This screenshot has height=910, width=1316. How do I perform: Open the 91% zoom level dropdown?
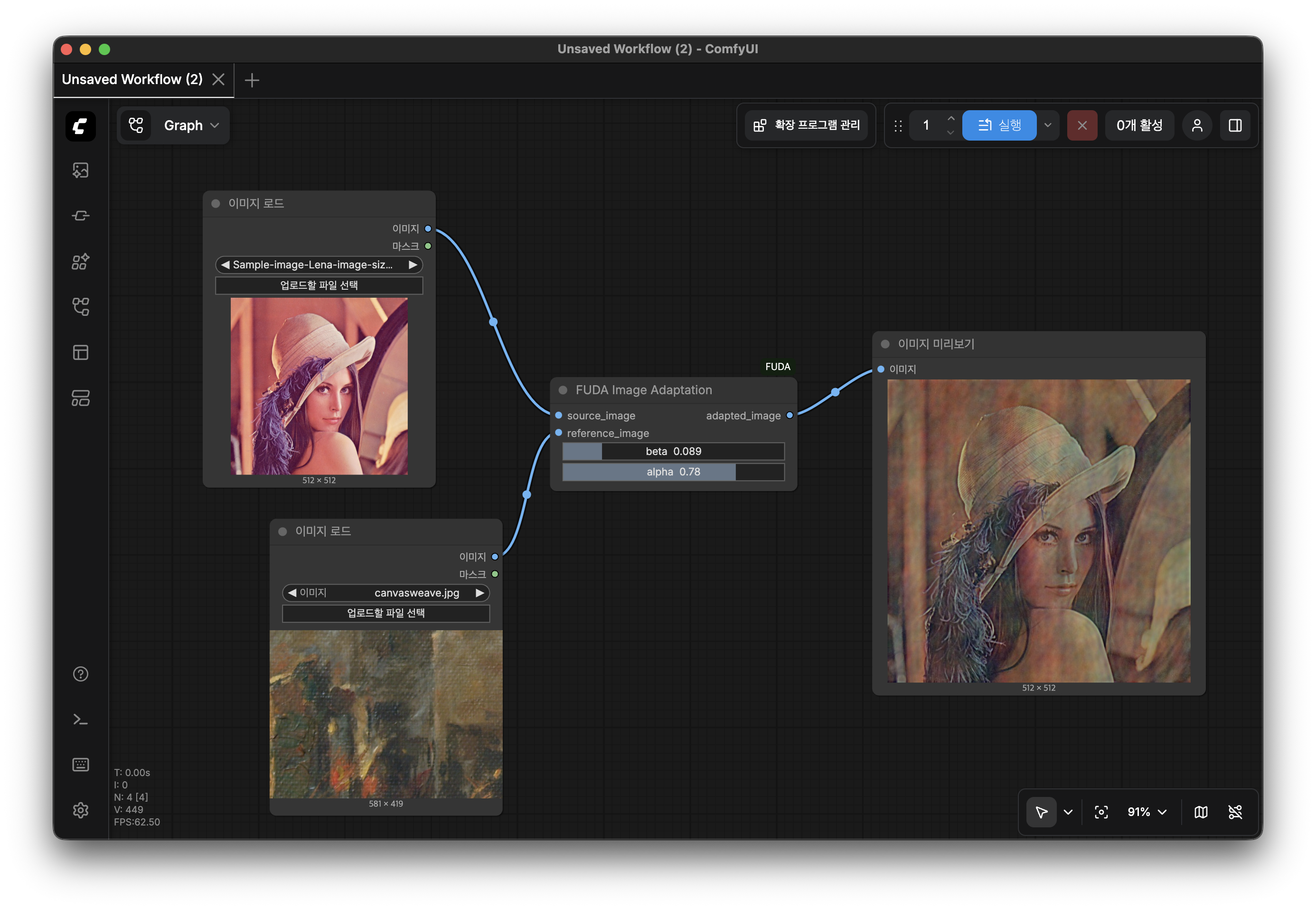(x=1147, y=812)
